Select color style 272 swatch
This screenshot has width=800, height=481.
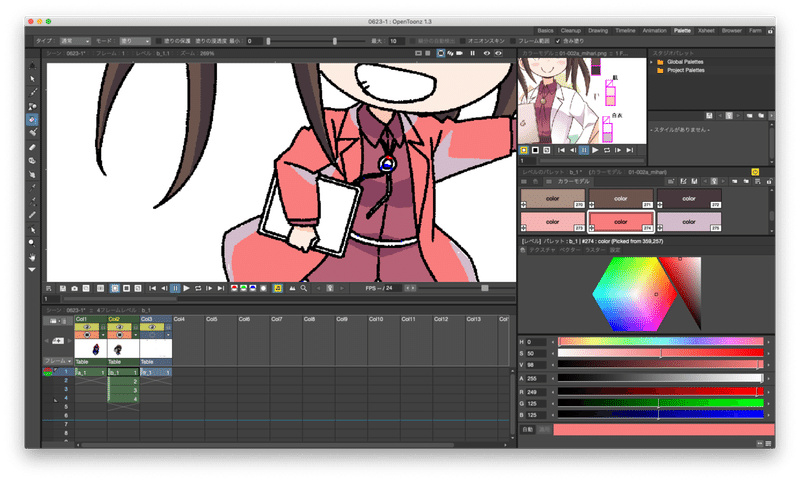tap(689, 198)
